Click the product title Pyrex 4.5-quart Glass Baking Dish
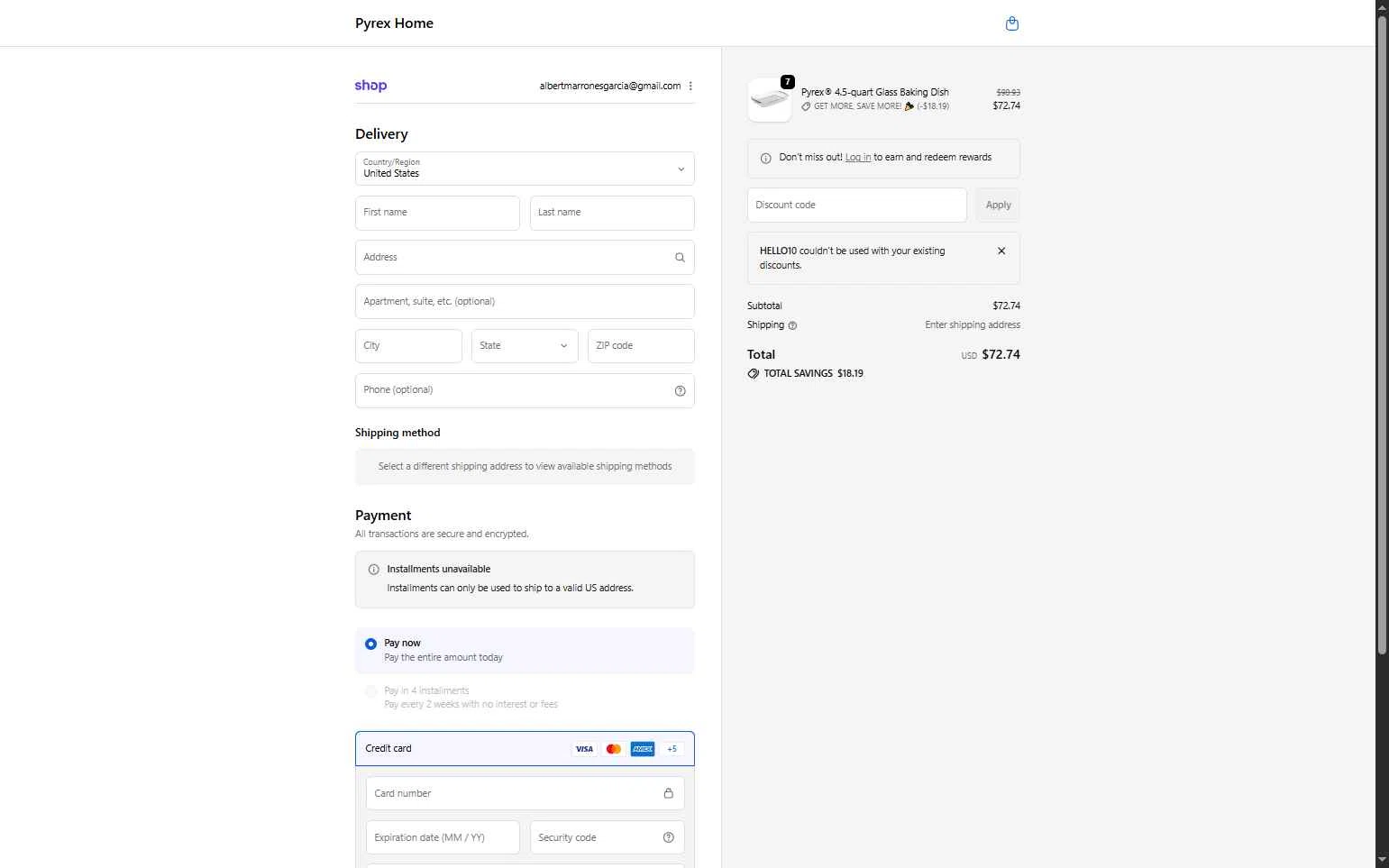Screen dimensions: 1389x868 pyautogui.click(x=874, y=92)
